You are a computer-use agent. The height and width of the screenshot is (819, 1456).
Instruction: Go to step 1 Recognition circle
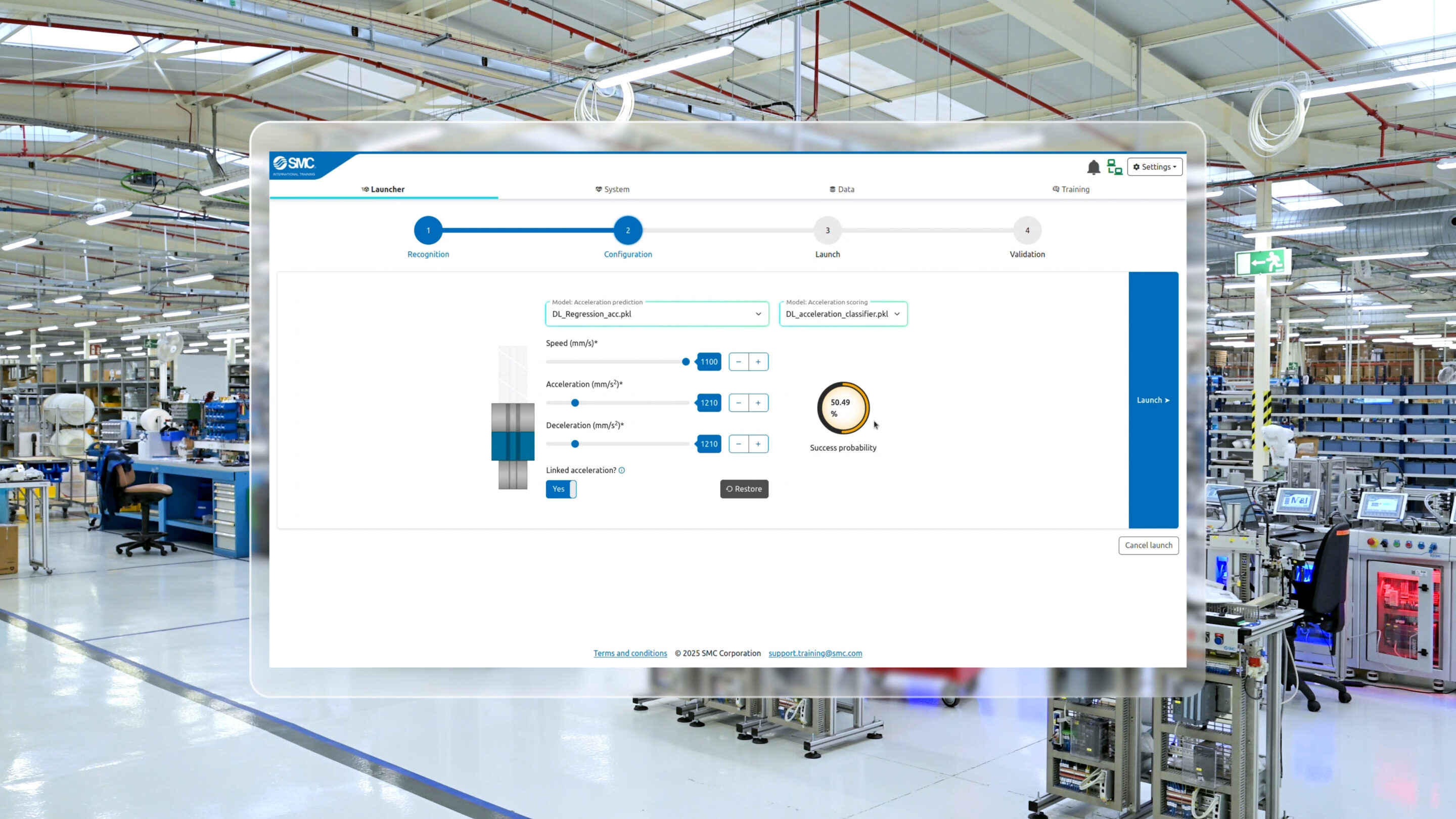pos(428,231)
